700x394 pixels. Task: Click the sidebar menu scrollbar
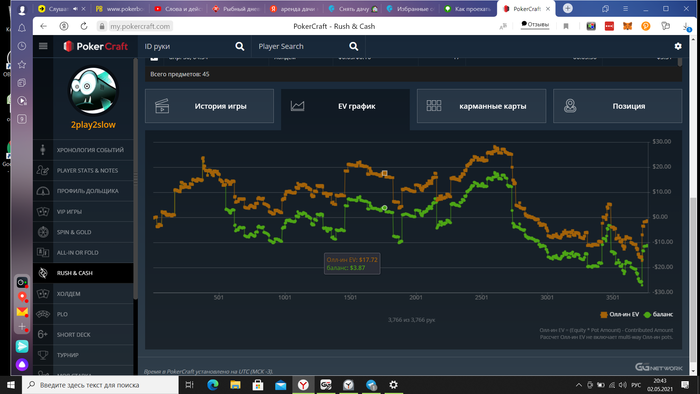(x=135, y=178)
